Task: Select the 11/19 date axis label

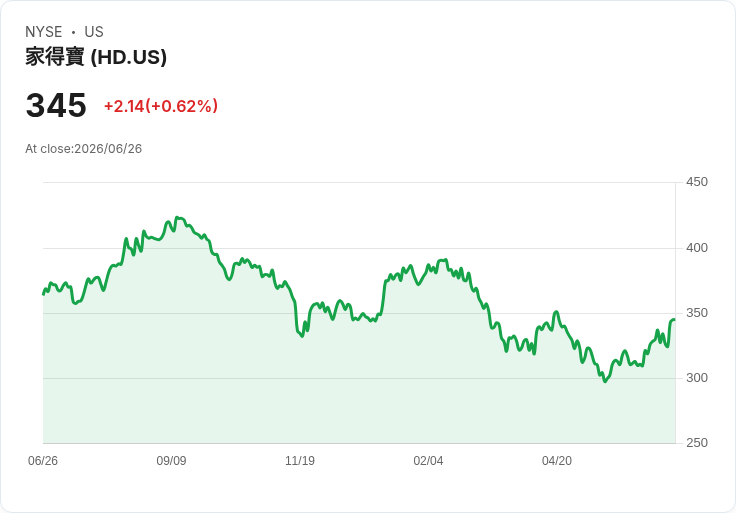Action: click(x=300, y=460)
